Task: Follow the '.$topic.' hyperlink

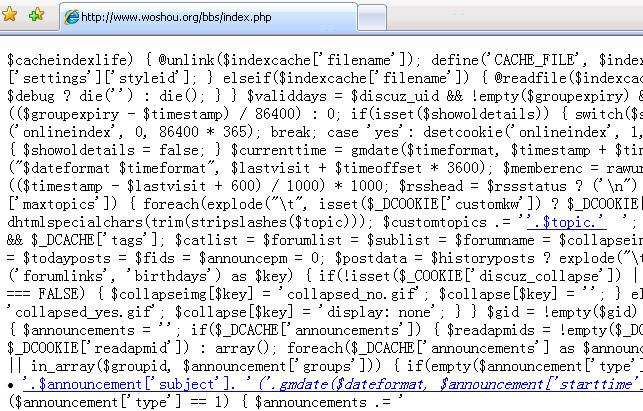Action: pos(567,222)
